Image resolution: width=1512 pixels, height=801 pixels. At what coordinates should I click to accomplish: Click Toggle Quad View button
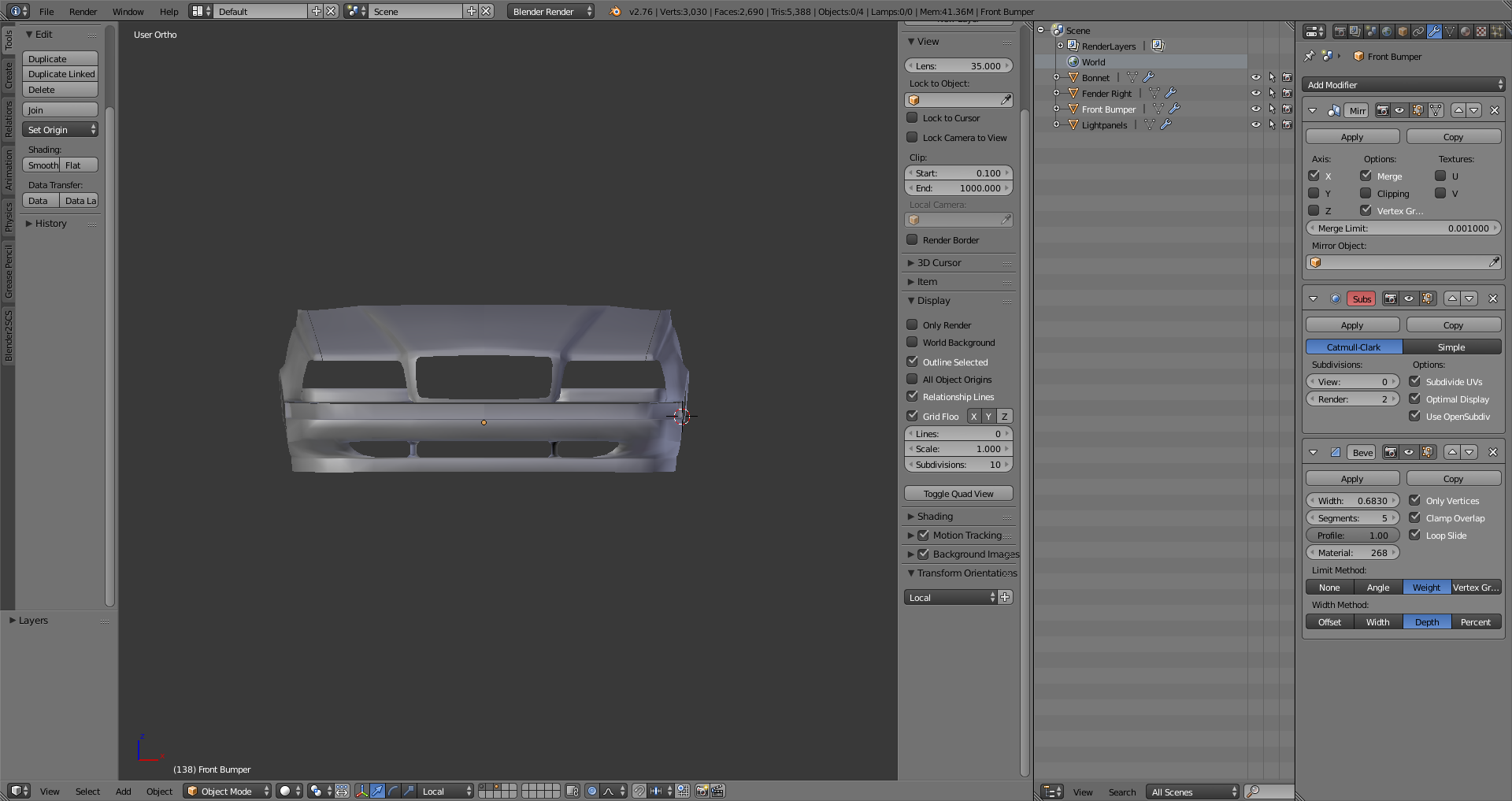pos(958,494)
